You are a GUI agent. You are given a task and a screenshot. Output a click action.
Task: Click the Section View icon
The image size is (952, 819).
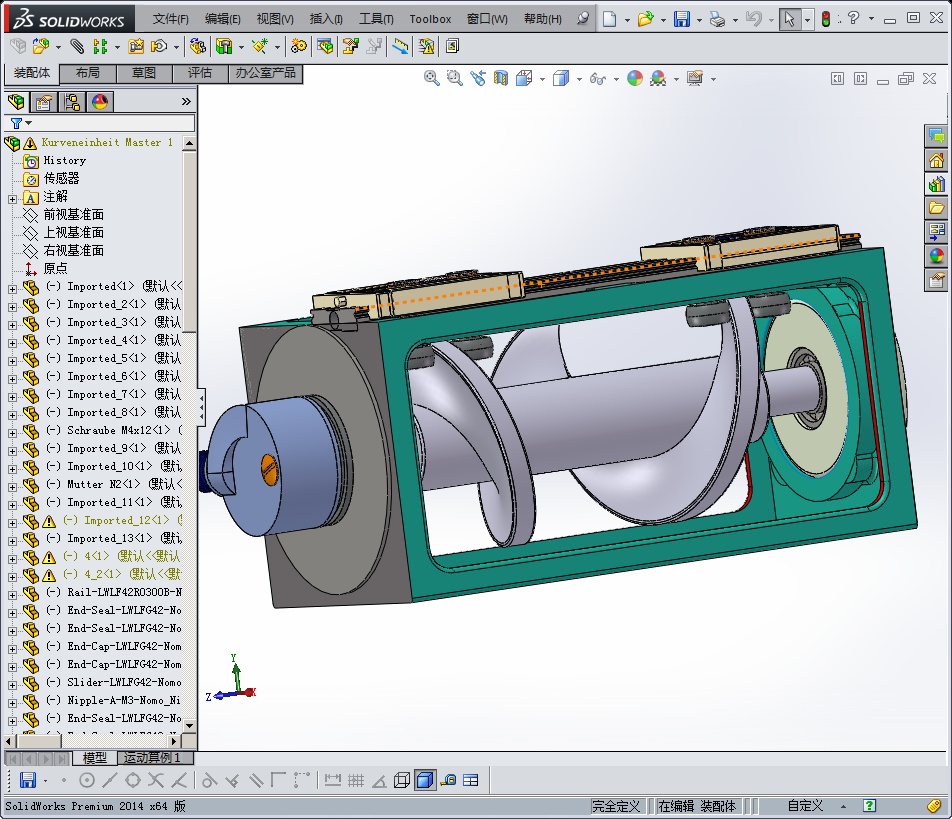502,78
